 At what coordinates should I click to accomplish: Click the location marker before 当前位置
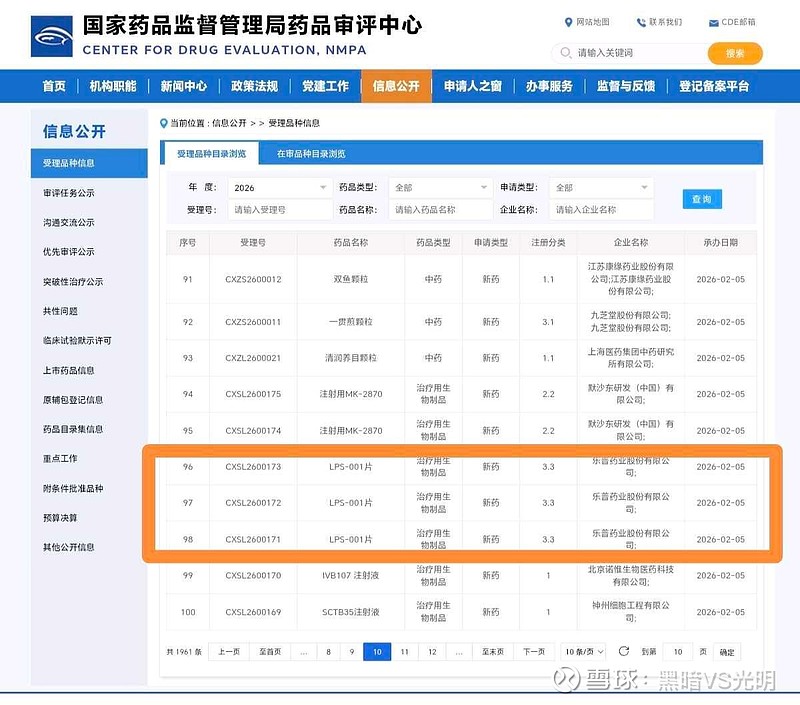(x=164, y=123)
